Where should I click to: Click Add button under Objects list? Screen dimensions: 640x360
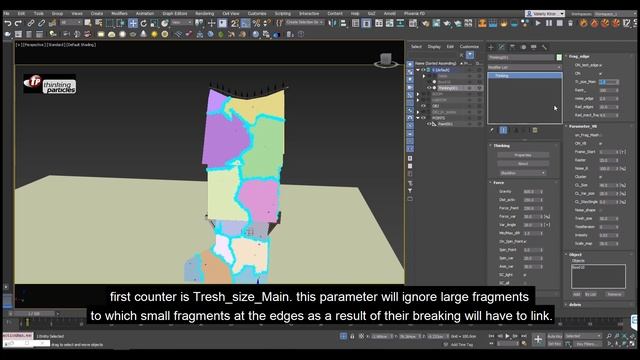576,294
